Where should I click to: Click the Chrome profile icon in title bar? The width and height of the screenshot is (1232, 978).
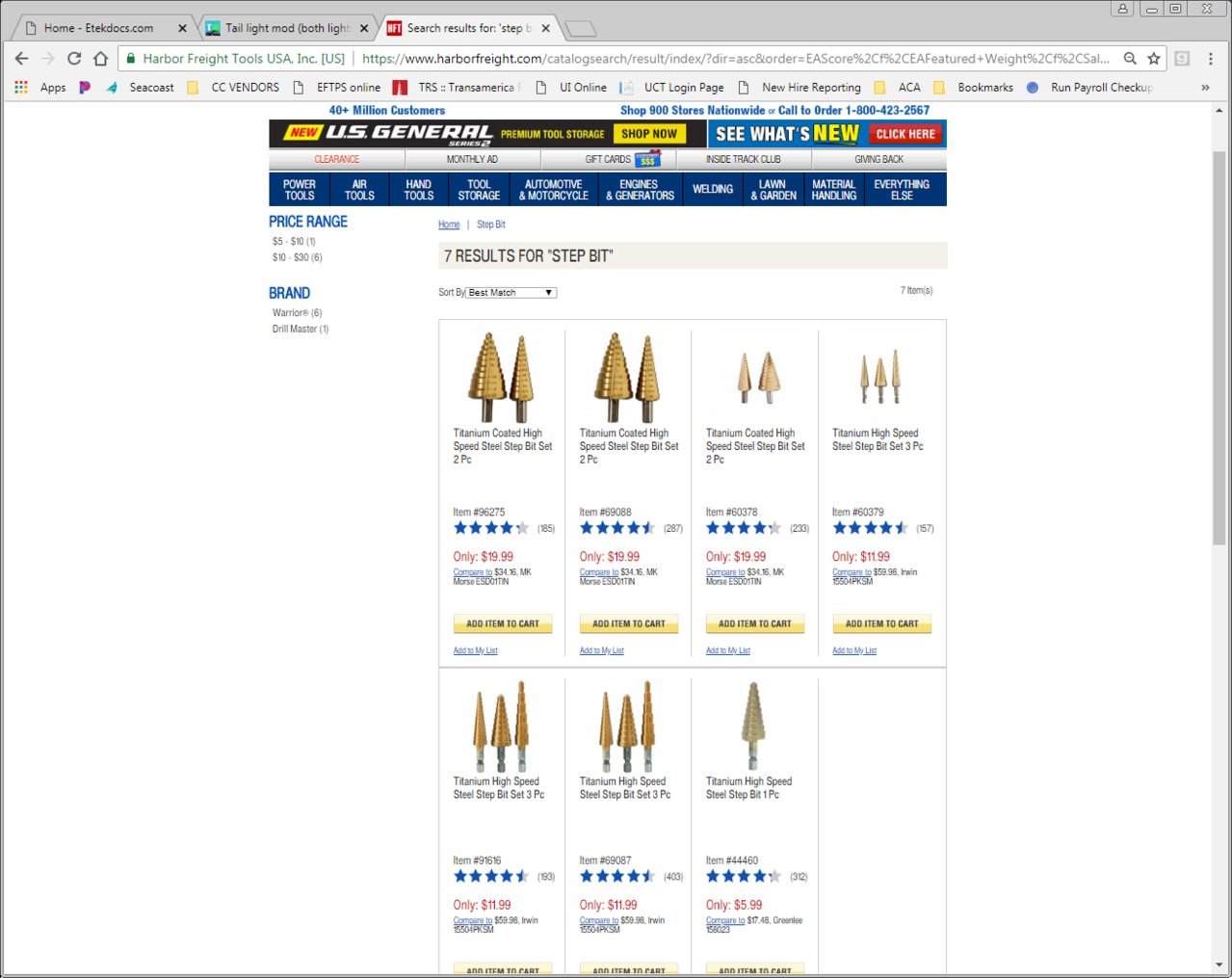click(x=1122, y=9)
